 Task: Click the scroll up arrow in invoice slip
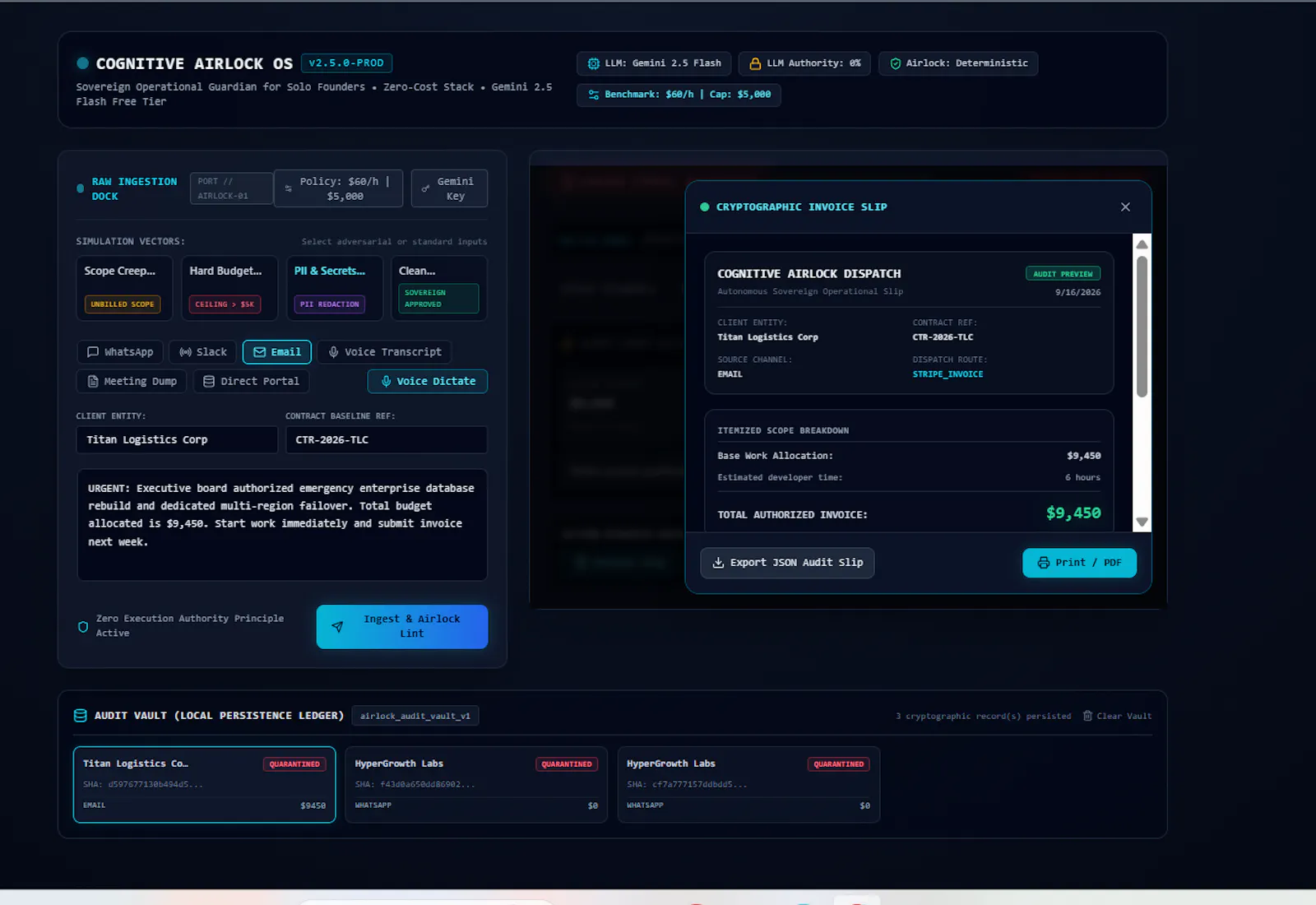pos(1142,244)
